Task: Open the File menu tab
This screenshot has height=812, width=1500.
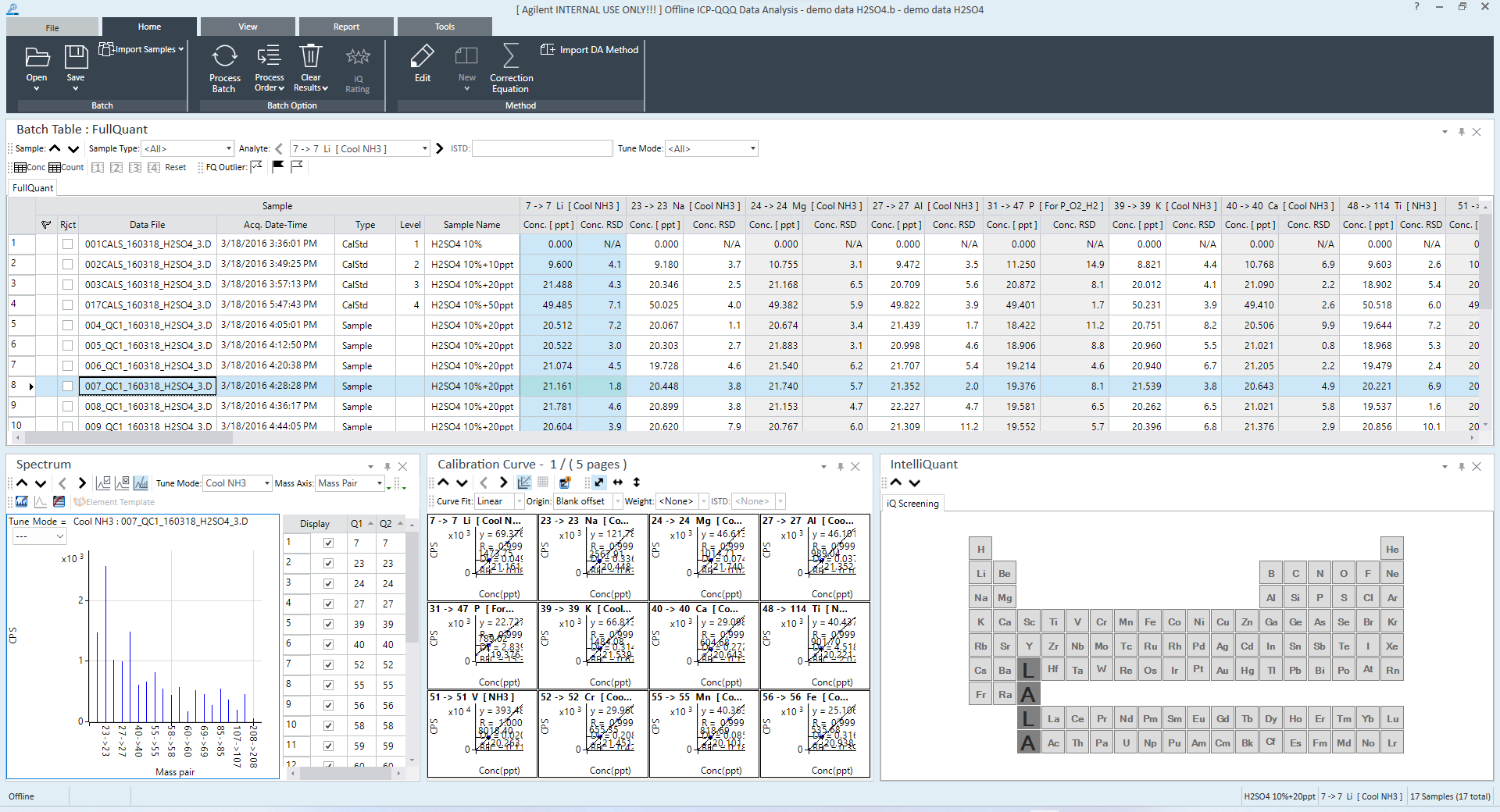Action: click(52, 27)
